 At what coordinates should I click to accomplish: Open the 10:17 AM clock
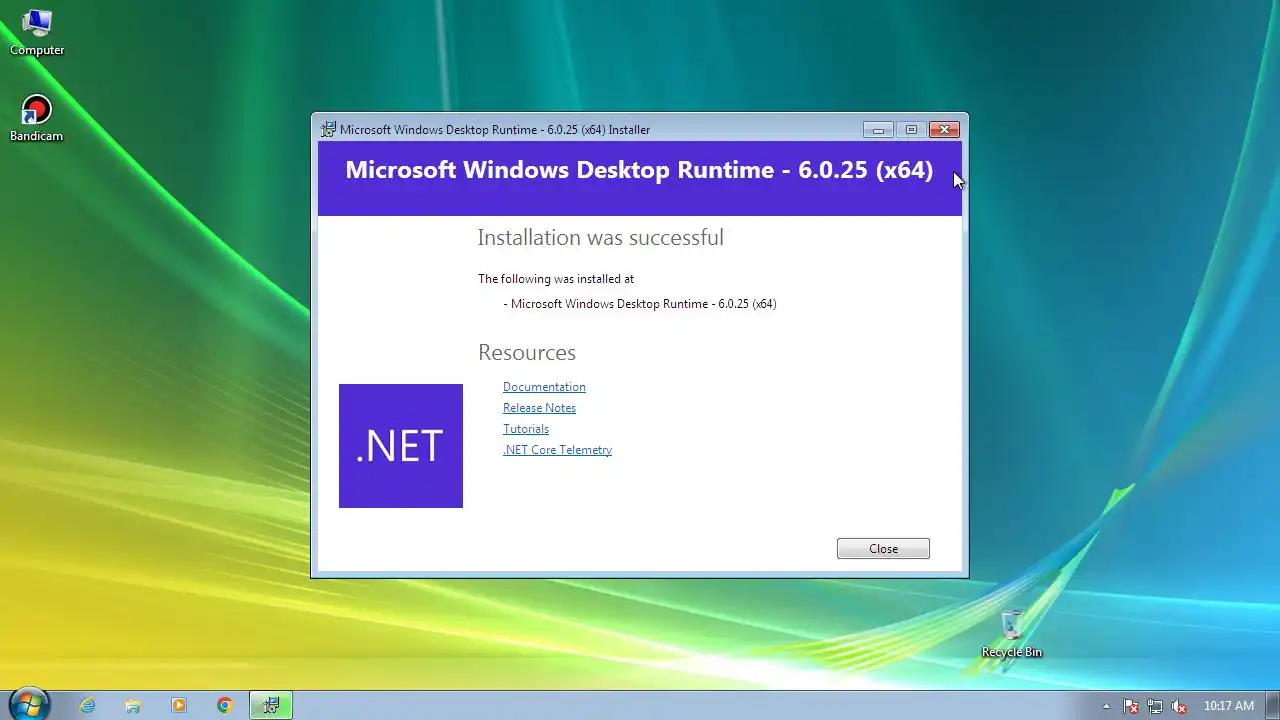(x=1229, y=706)
